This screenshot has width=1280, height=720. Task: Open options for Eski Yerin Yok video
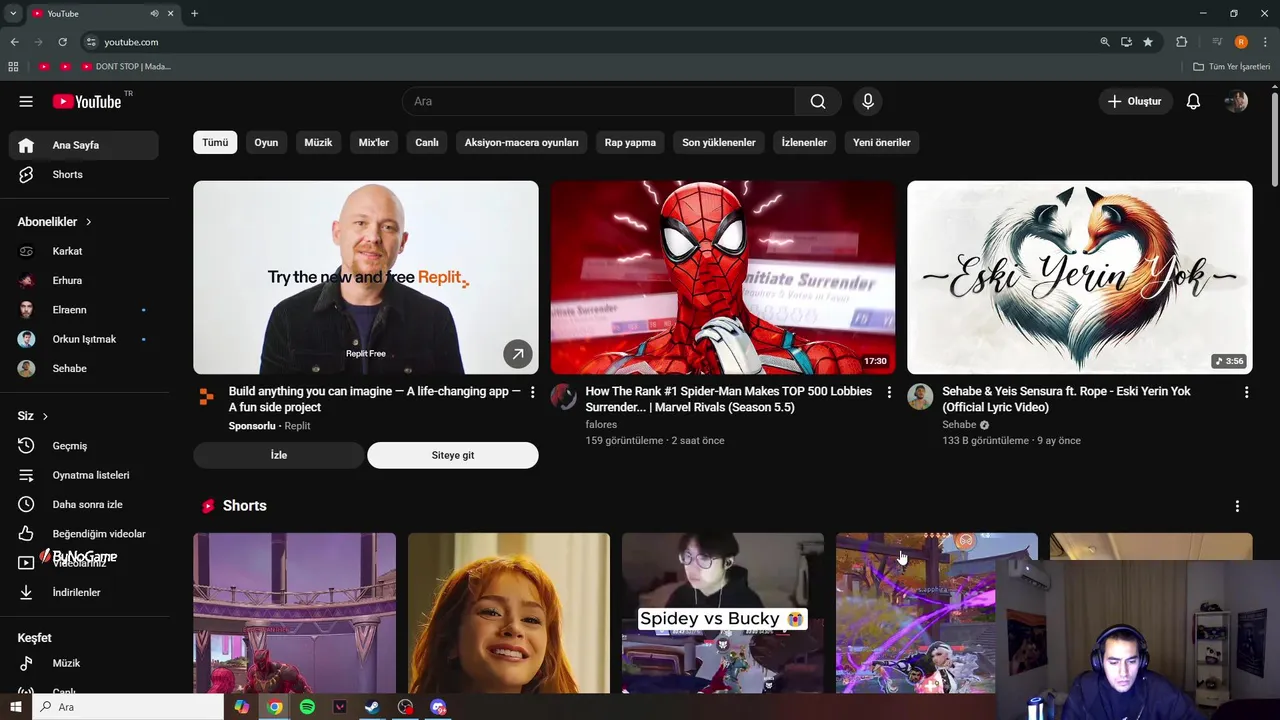[1246, 392]
